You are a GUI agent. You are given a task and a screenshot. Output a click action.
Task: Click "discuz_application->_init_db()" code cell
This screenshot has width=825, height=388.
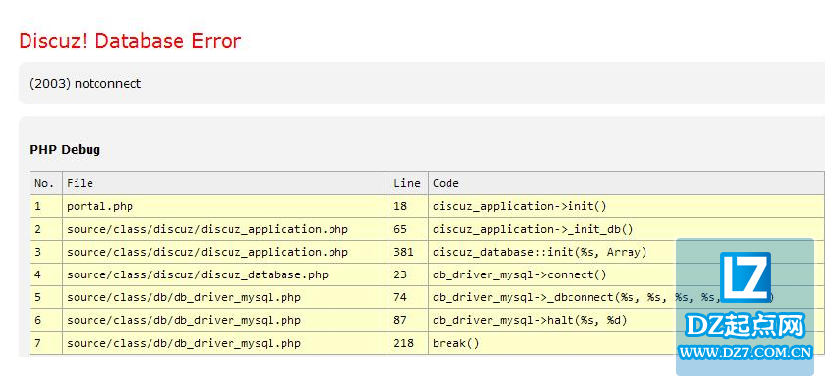[x=626, y=229]
